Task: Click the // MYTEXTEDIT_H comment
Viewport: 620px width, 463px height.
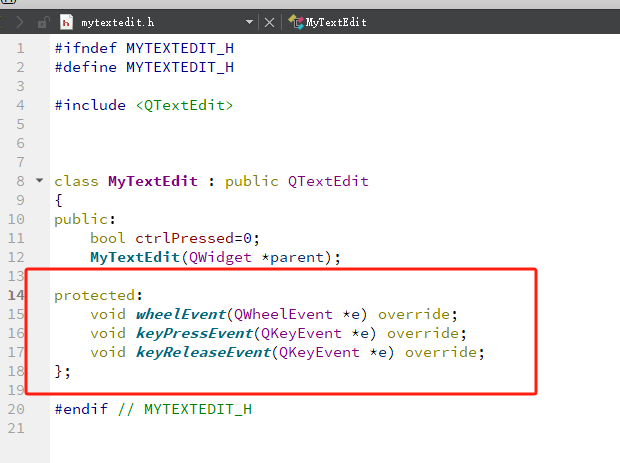Action: (185, 409)
